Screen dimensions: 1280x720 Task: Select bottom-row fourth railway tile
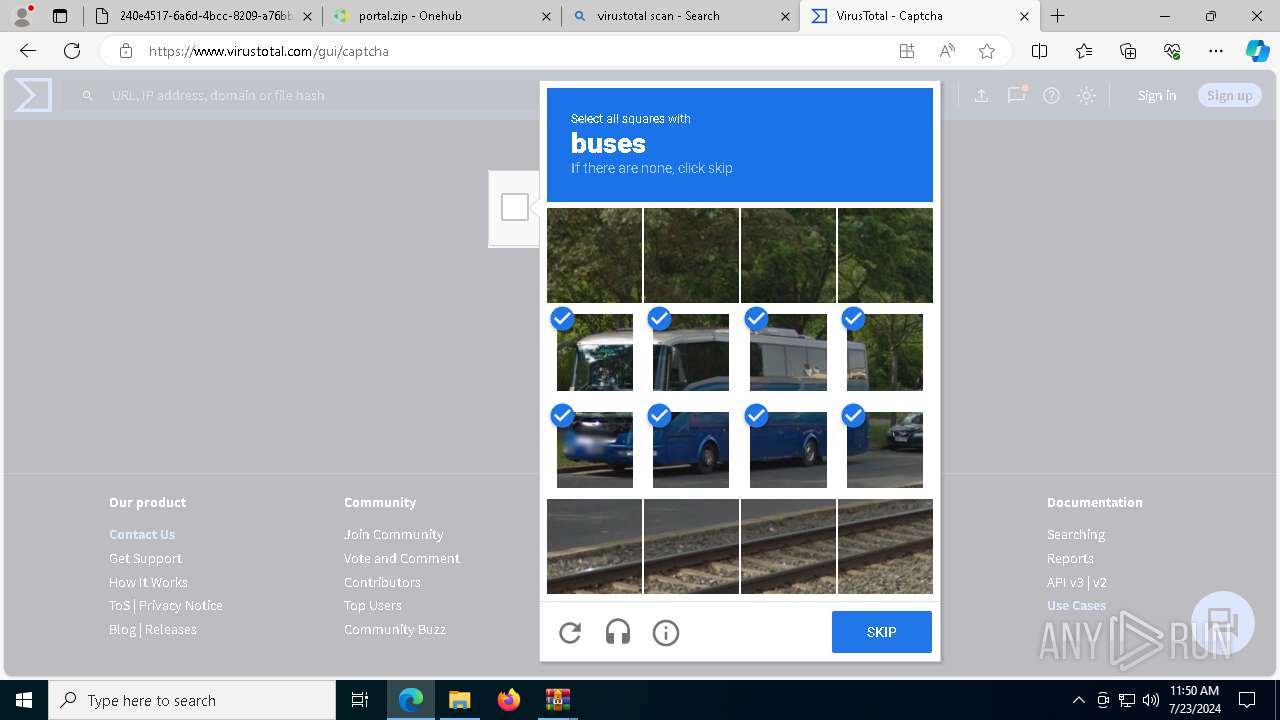tap(885, 546)
